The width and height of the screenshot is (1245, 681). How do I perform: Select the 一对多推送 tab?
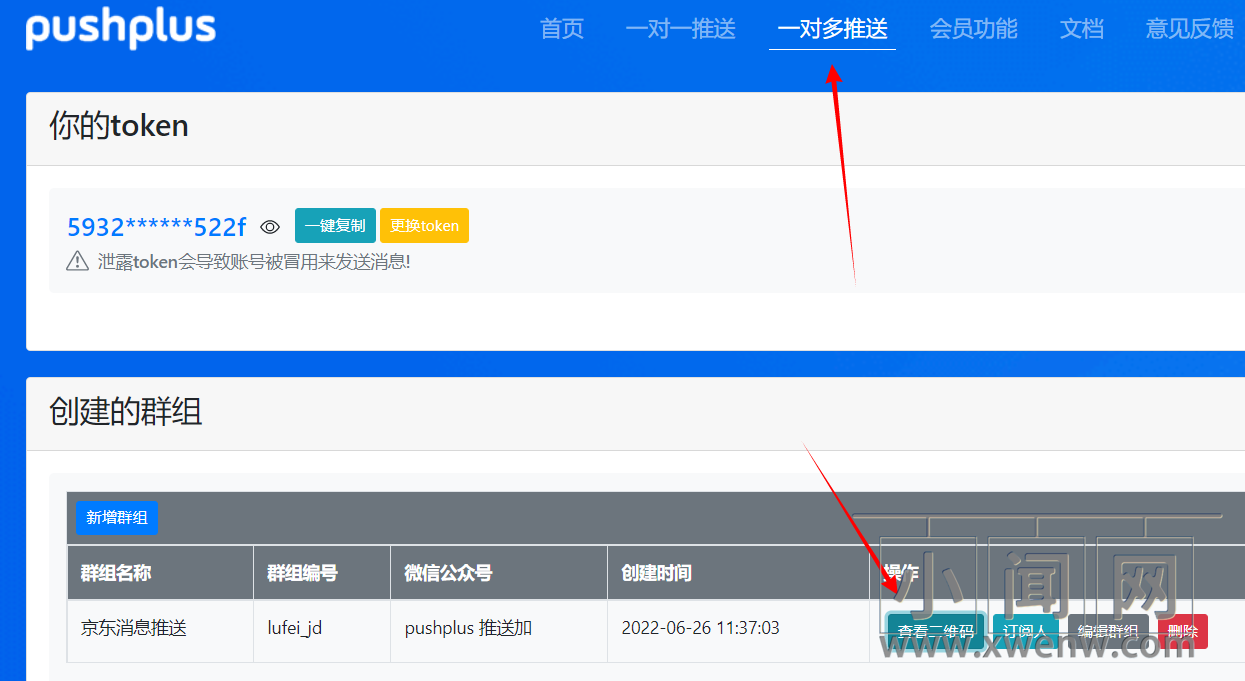click(x=832, y=29)
